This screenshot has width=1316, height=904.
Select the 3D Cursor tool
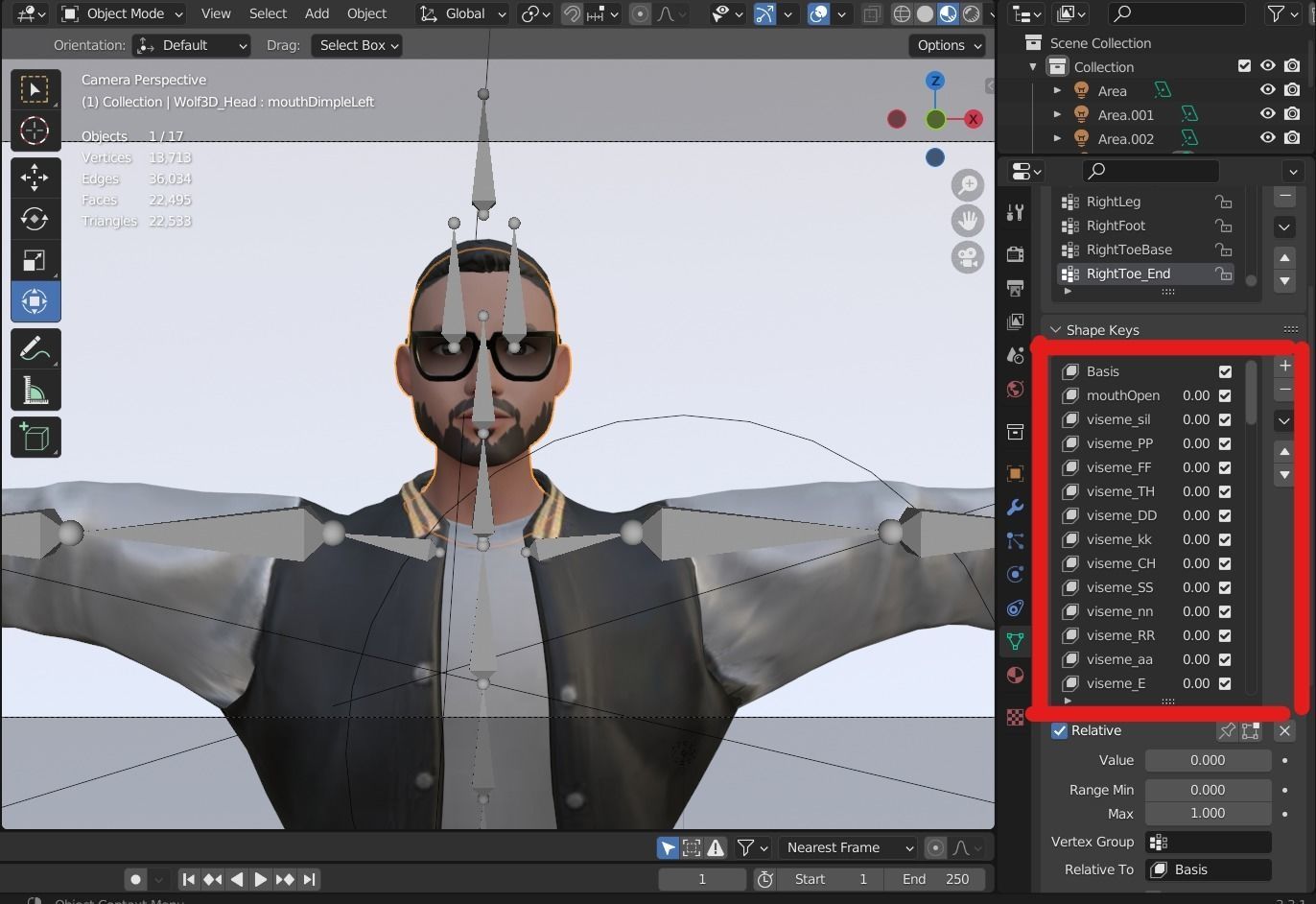(35, 131)
